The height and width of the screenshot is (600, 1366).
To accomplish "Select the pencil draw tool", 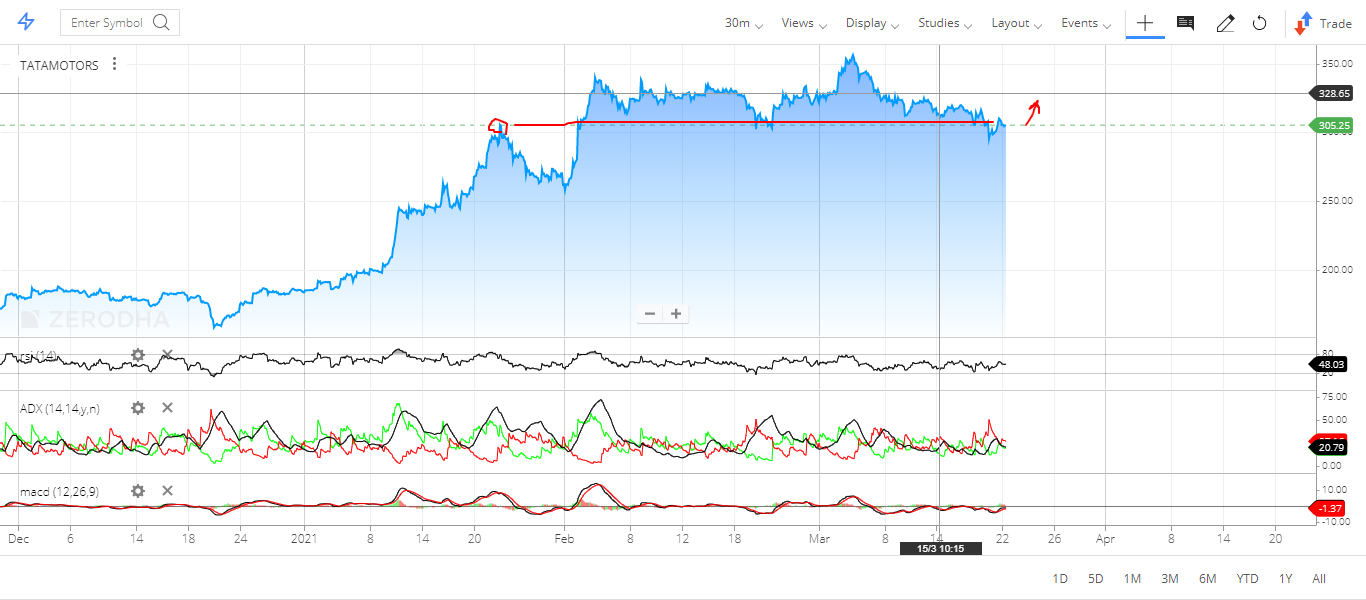I will (1225, 23).
